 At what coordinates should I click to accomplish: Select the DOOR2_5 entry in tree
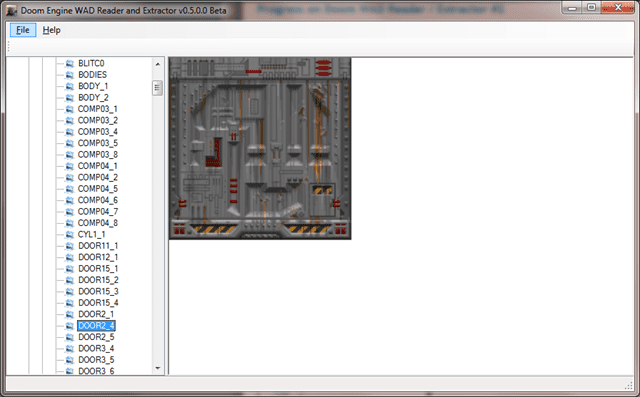96,337
